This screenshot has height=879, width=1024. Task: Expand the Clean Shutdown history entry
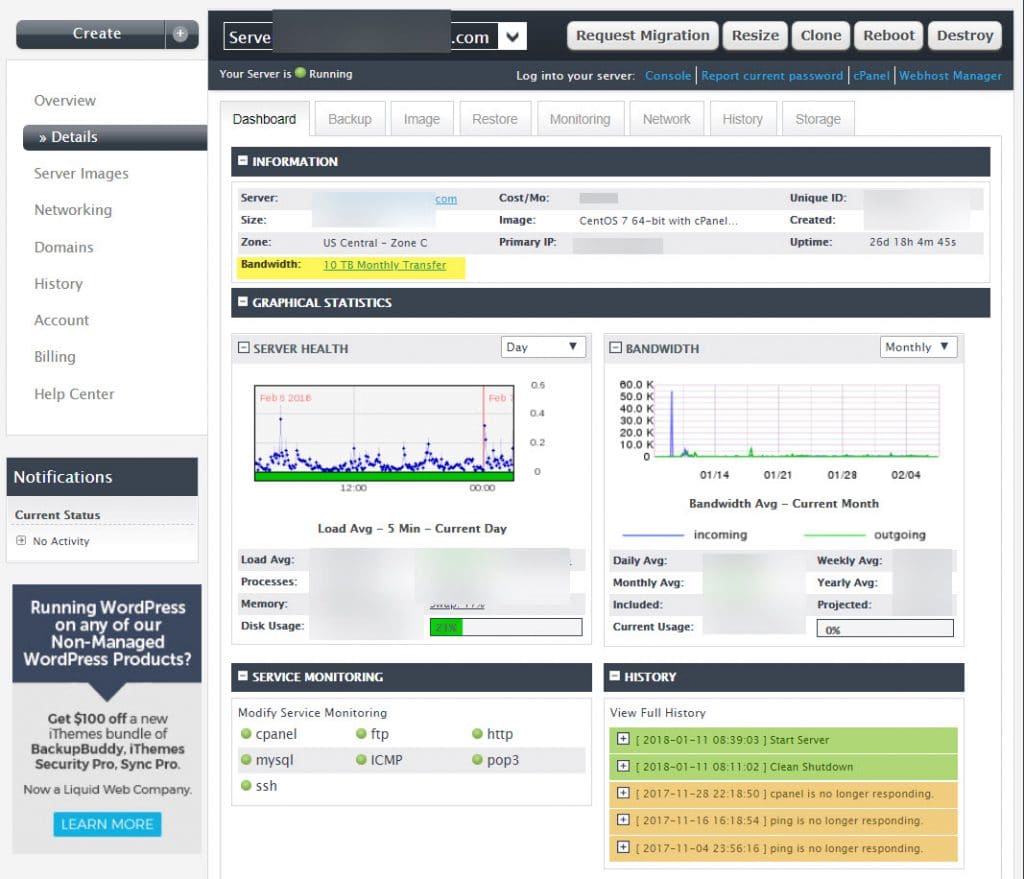623,768
